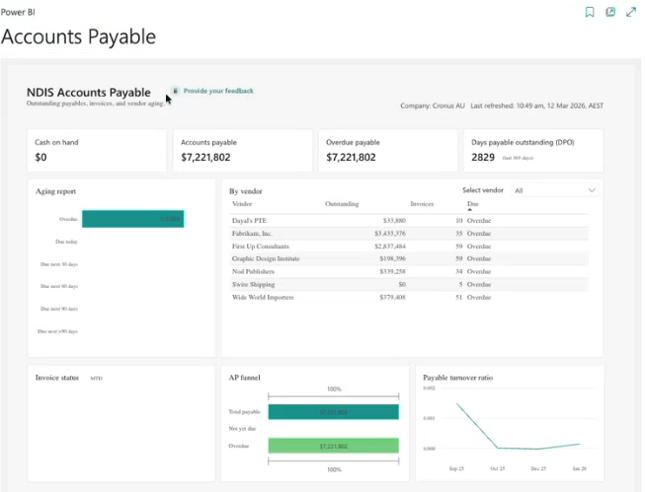Select the Cash on hand card
The height and width of the screenshot is (492, 645).
(x=96, y=150)
